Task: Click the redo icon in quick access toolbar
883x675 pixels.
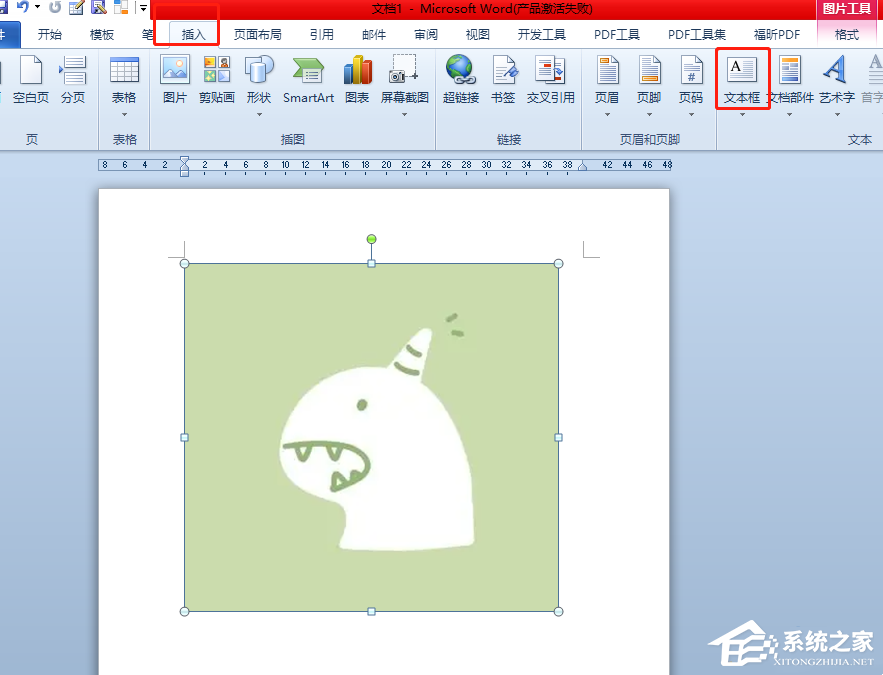Action: point(55,7)
